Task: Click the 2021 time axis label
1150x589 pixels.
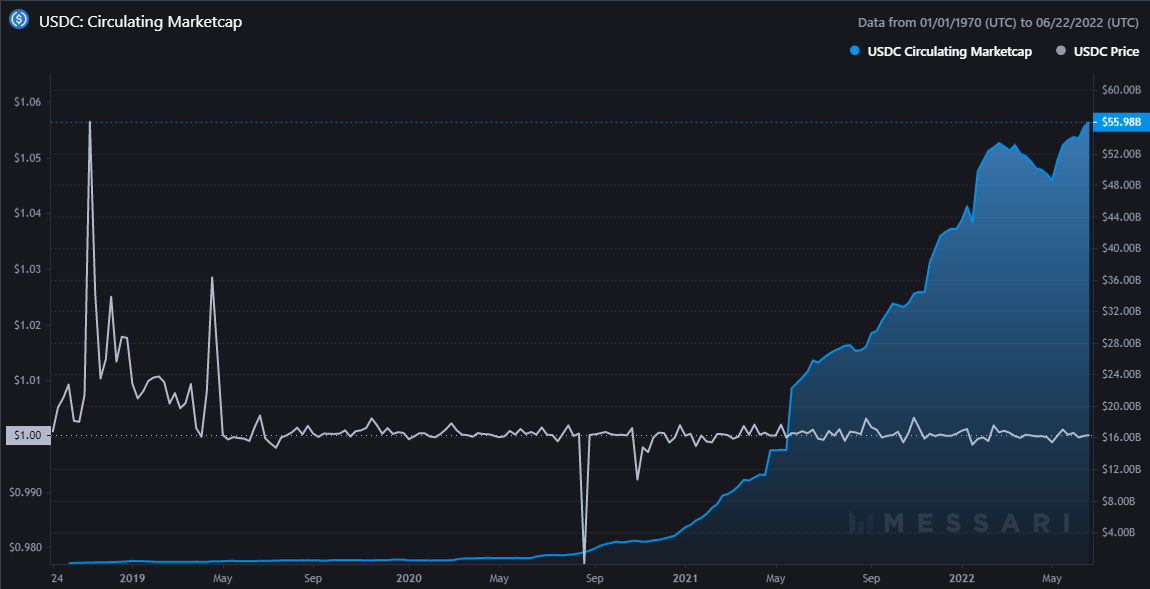Action: pyautogui.click(x=685, y=577)
